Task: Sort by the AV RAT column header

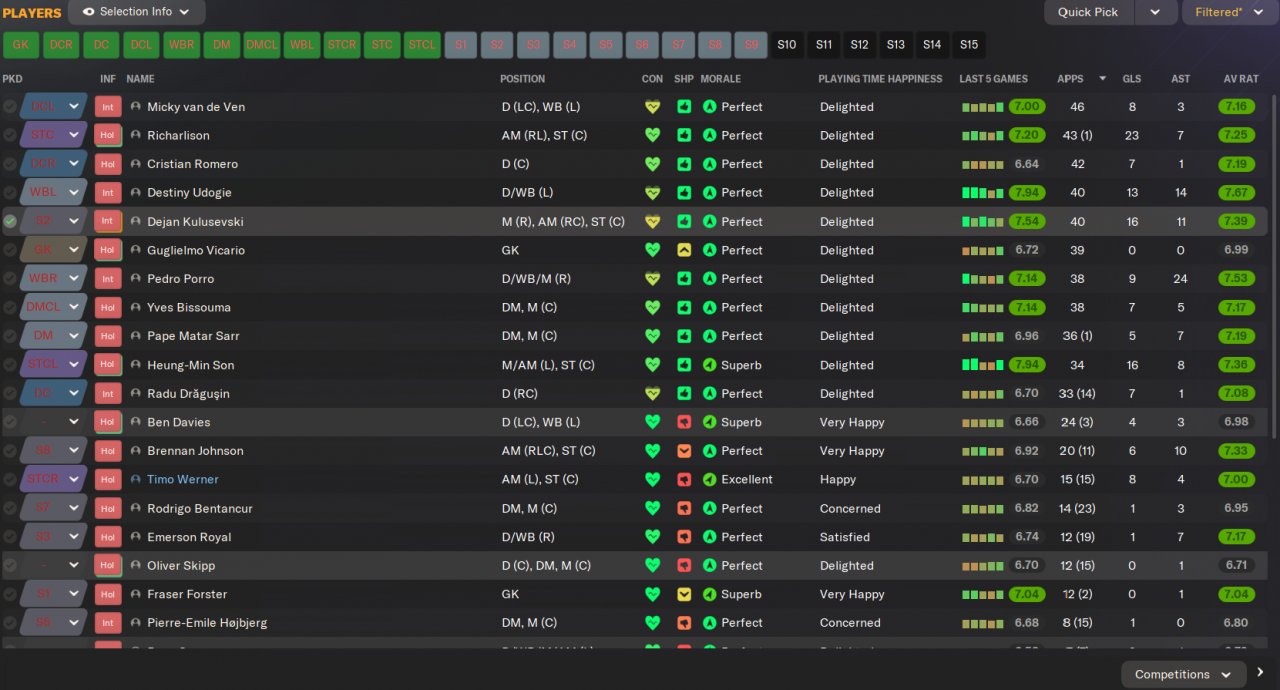Action: 1242,79
